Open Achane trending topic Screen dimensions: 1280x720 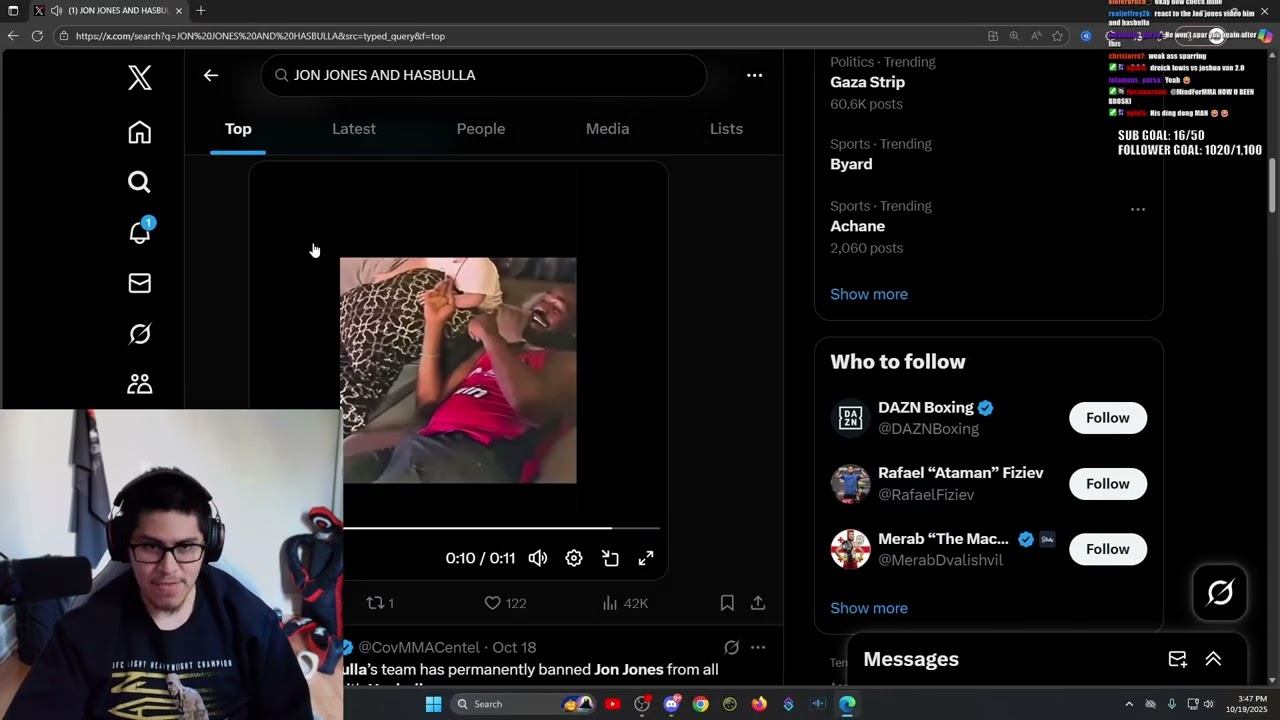pos(858,226)
